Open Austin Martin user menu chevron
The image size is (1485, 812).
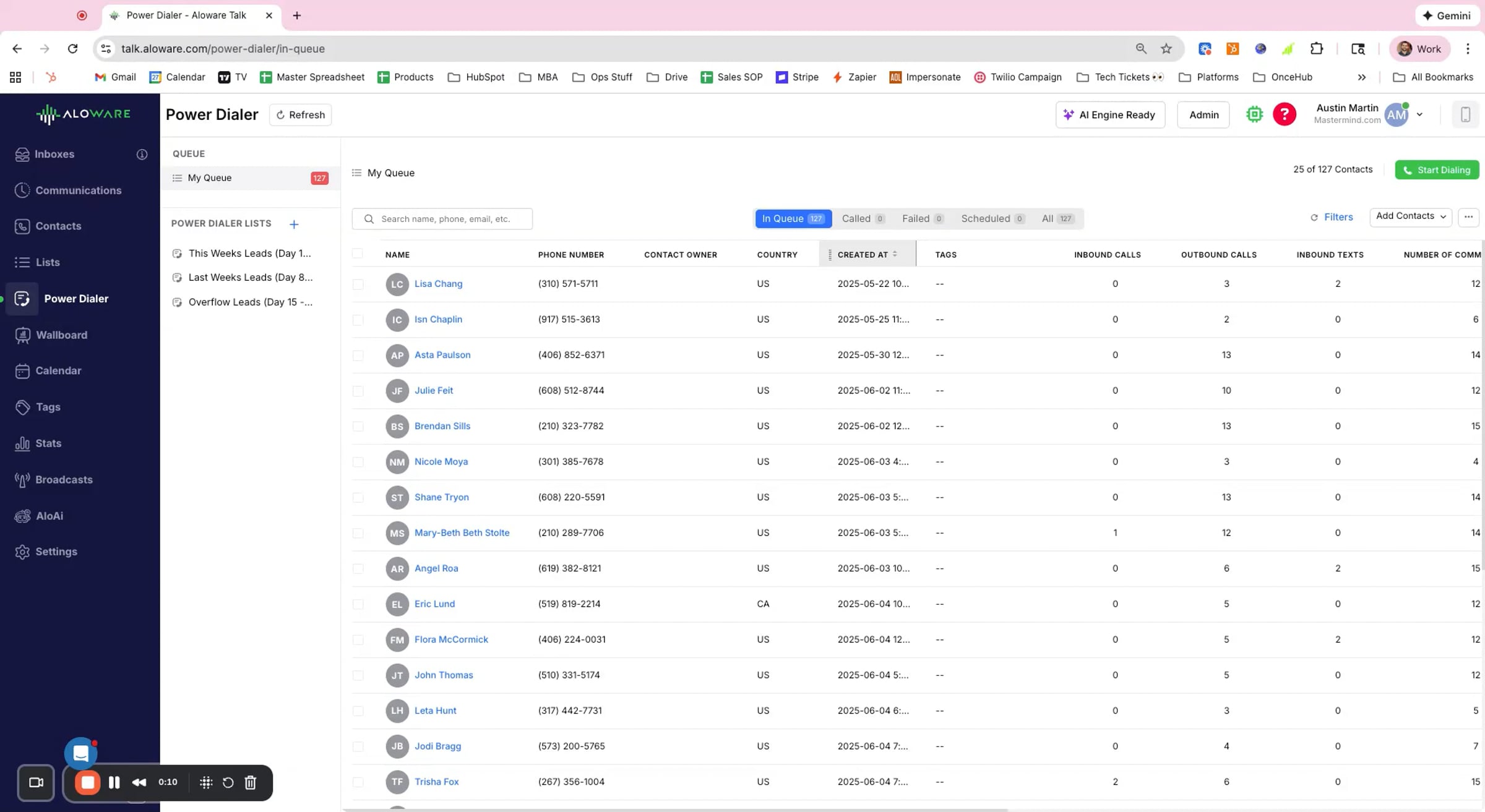coord(1419,114)
